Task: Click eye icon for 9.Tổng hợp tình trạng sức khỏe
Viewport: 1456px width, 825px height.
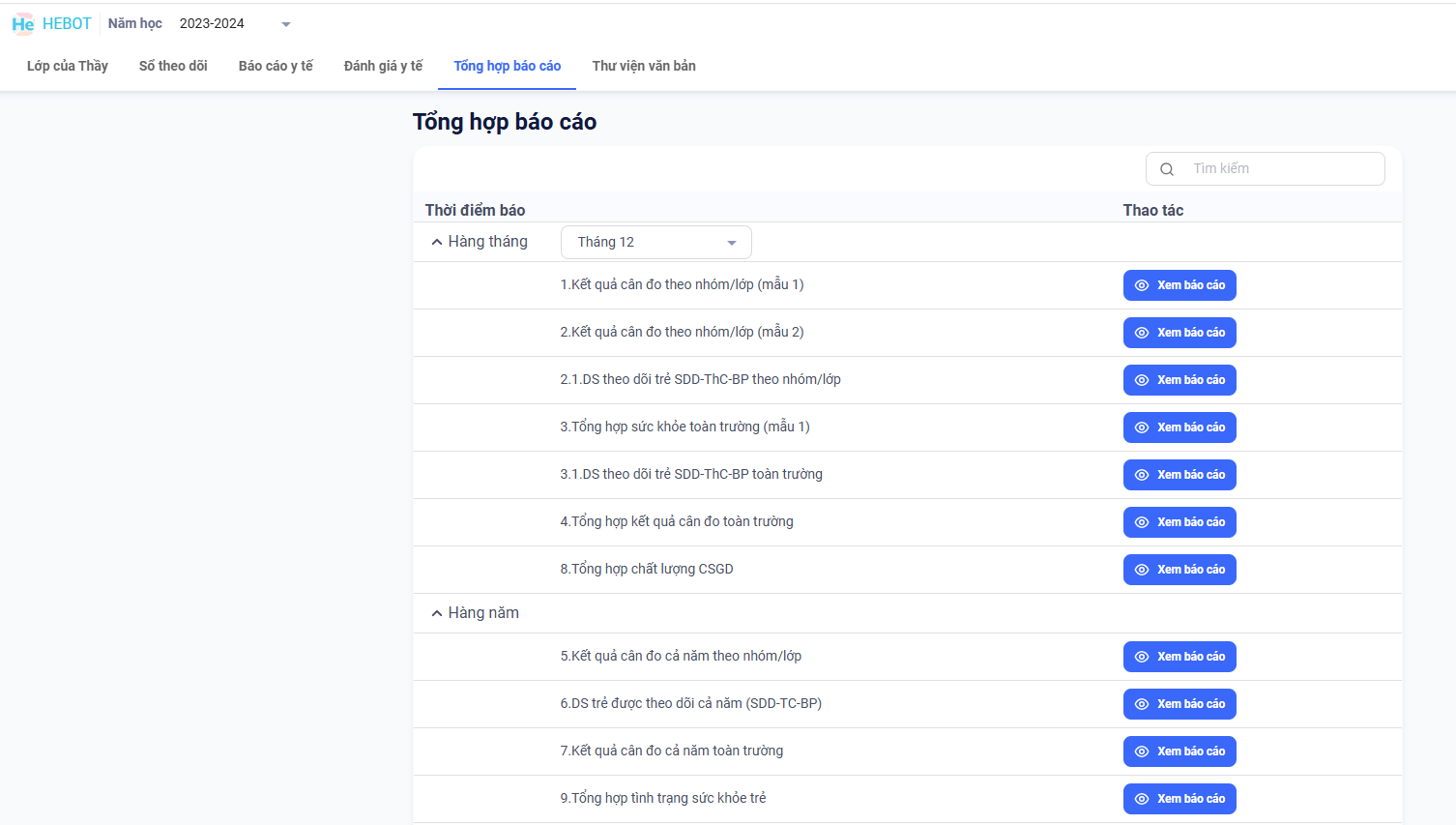Action: pyautogui.click(x=1142, y=799)
